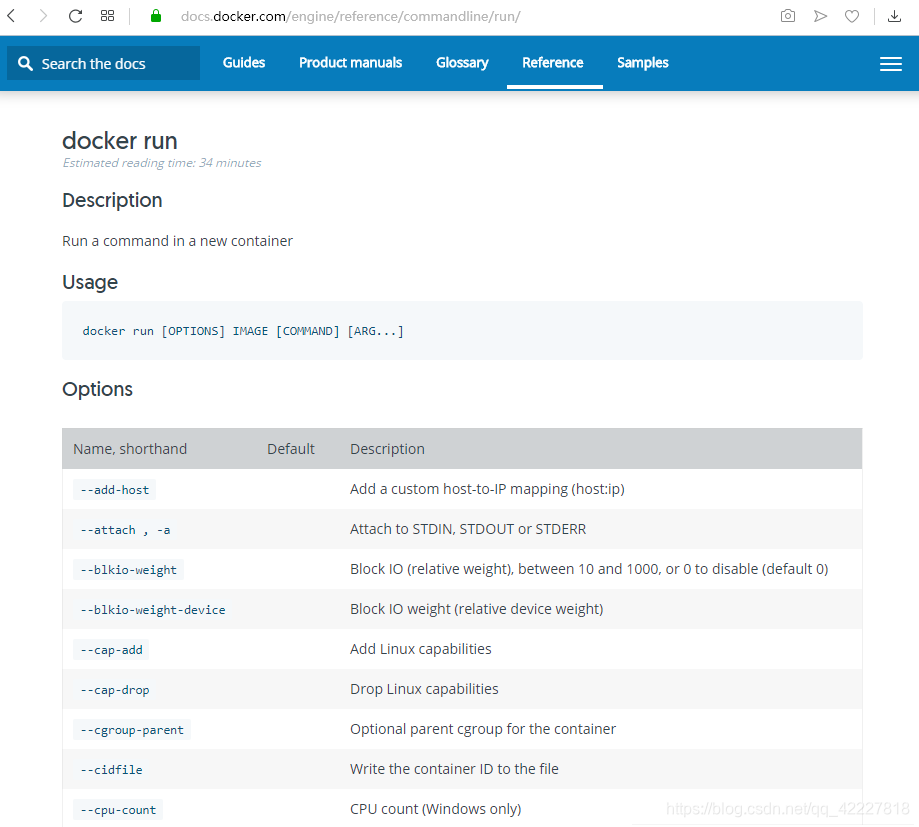Click 'CPU count (Windows only)' description
Image resolution: width=919 pixels, height=827 pixels.
(x=435, y=809)
